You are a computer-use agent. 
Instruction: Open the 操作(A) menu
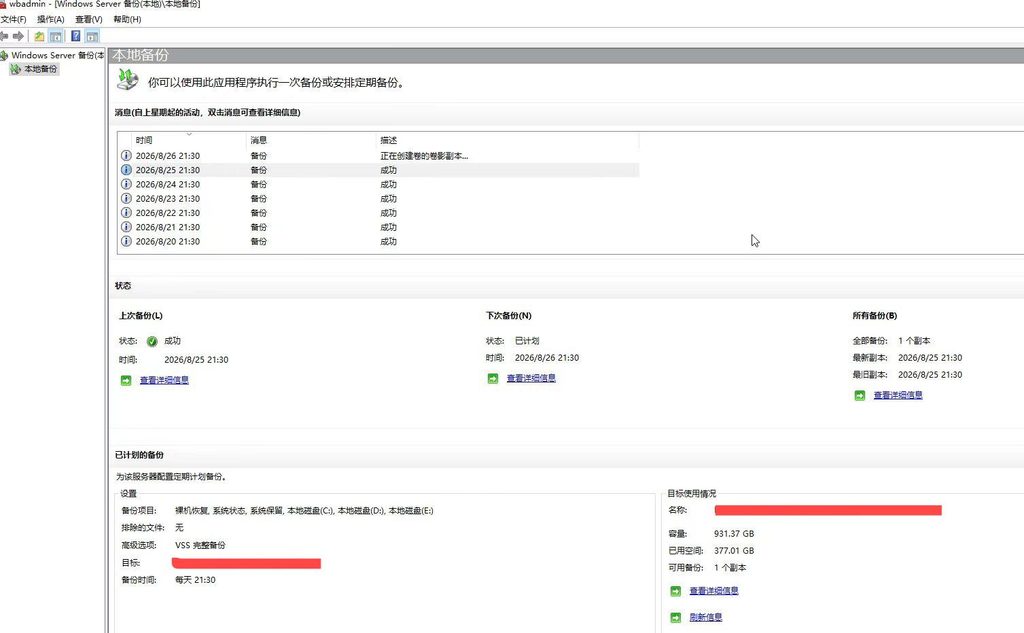point(51,20)
